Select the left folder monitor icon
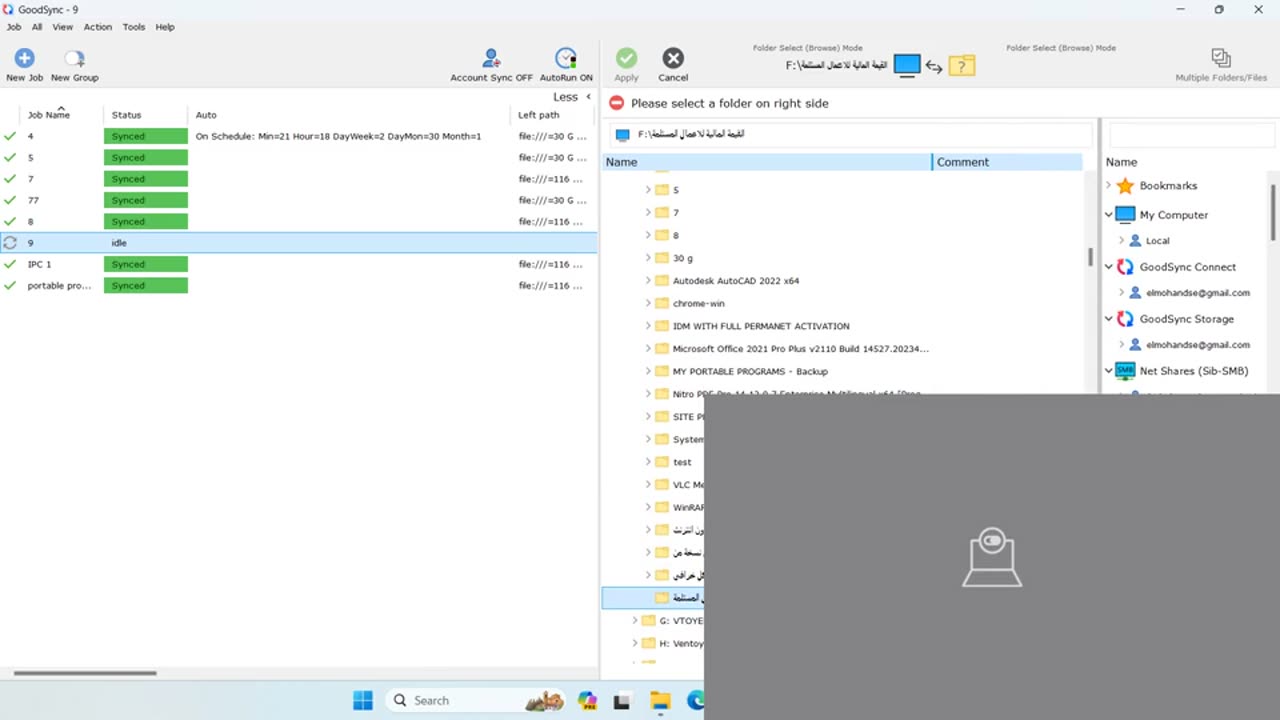 pyautogui.click(x=907, y=65)
